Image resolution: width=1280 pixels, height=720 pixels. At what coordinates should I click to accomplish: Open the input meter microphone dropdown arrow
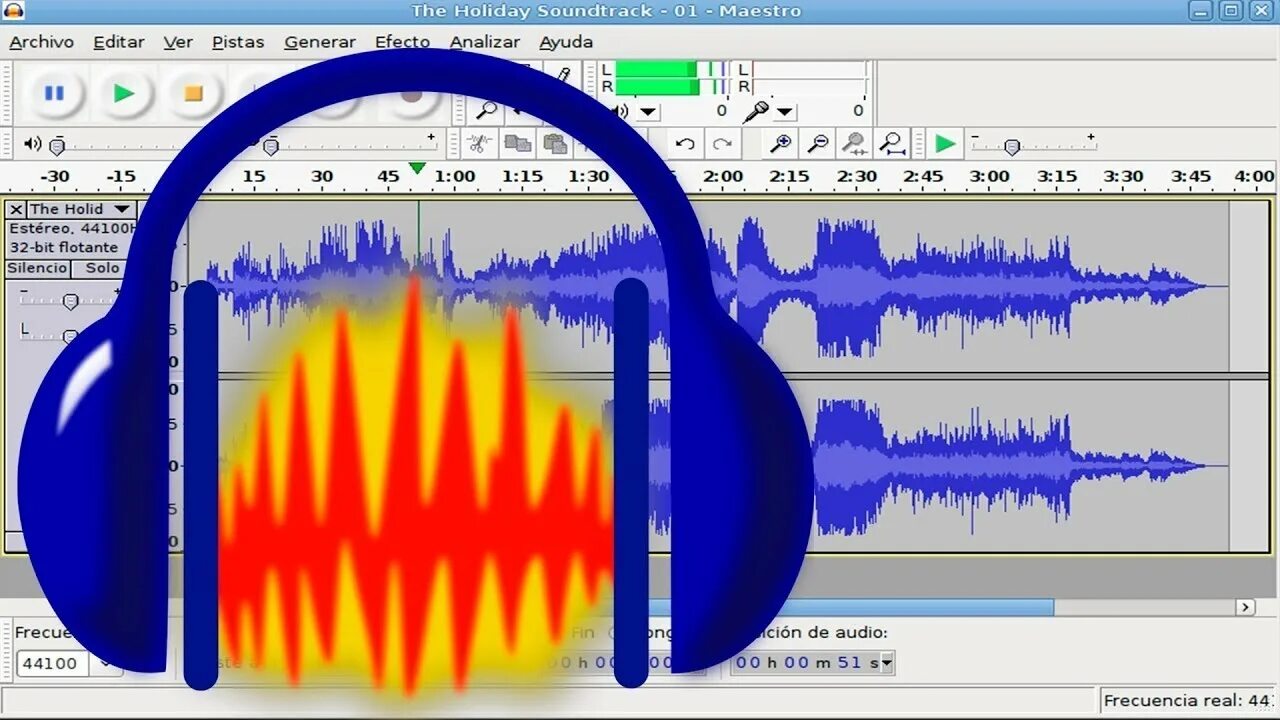pos(785,112)
